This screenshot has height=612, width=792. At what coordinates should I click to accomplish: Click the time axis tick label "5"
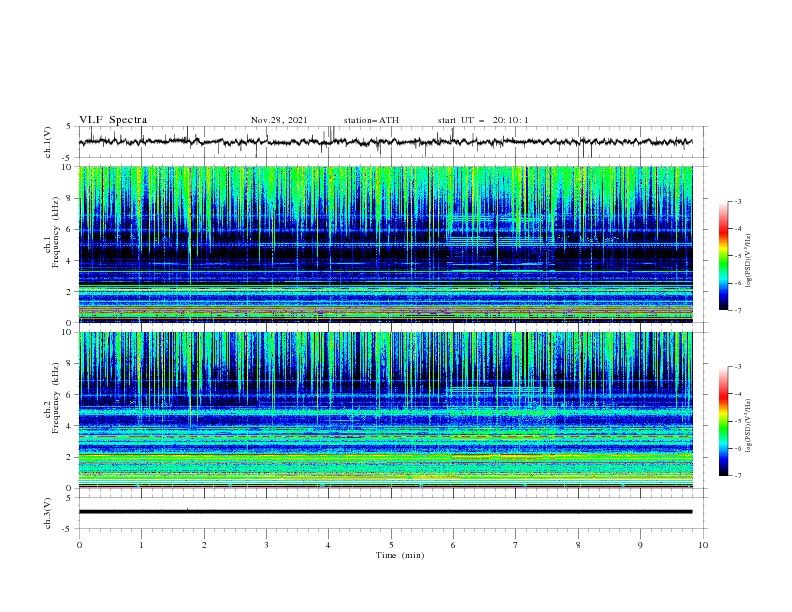[391, 545]
